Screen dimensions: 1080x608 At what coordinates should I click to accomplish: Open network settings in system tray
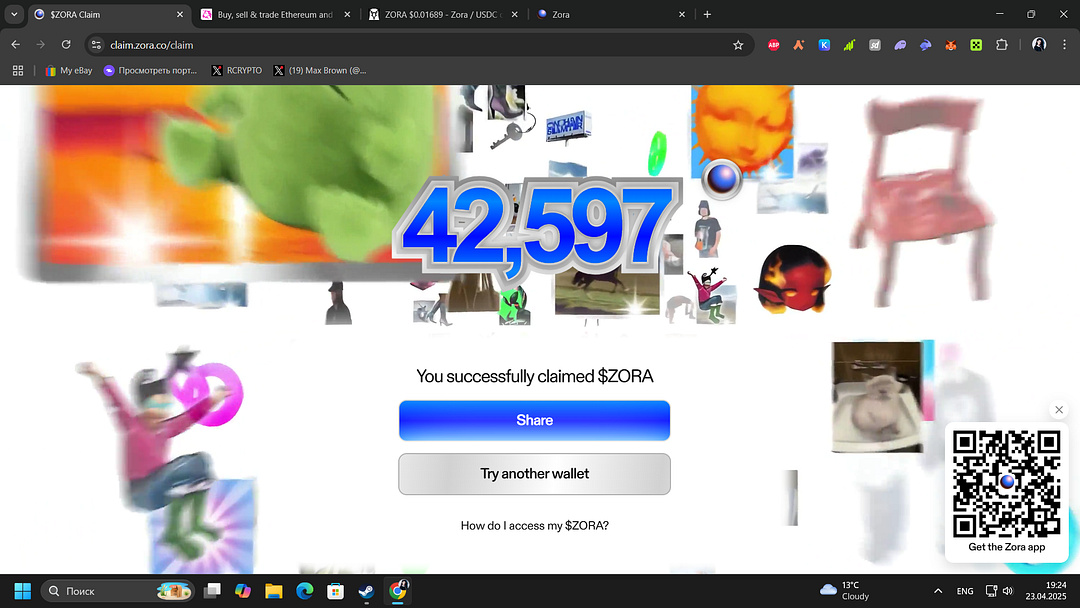point(991,591)
